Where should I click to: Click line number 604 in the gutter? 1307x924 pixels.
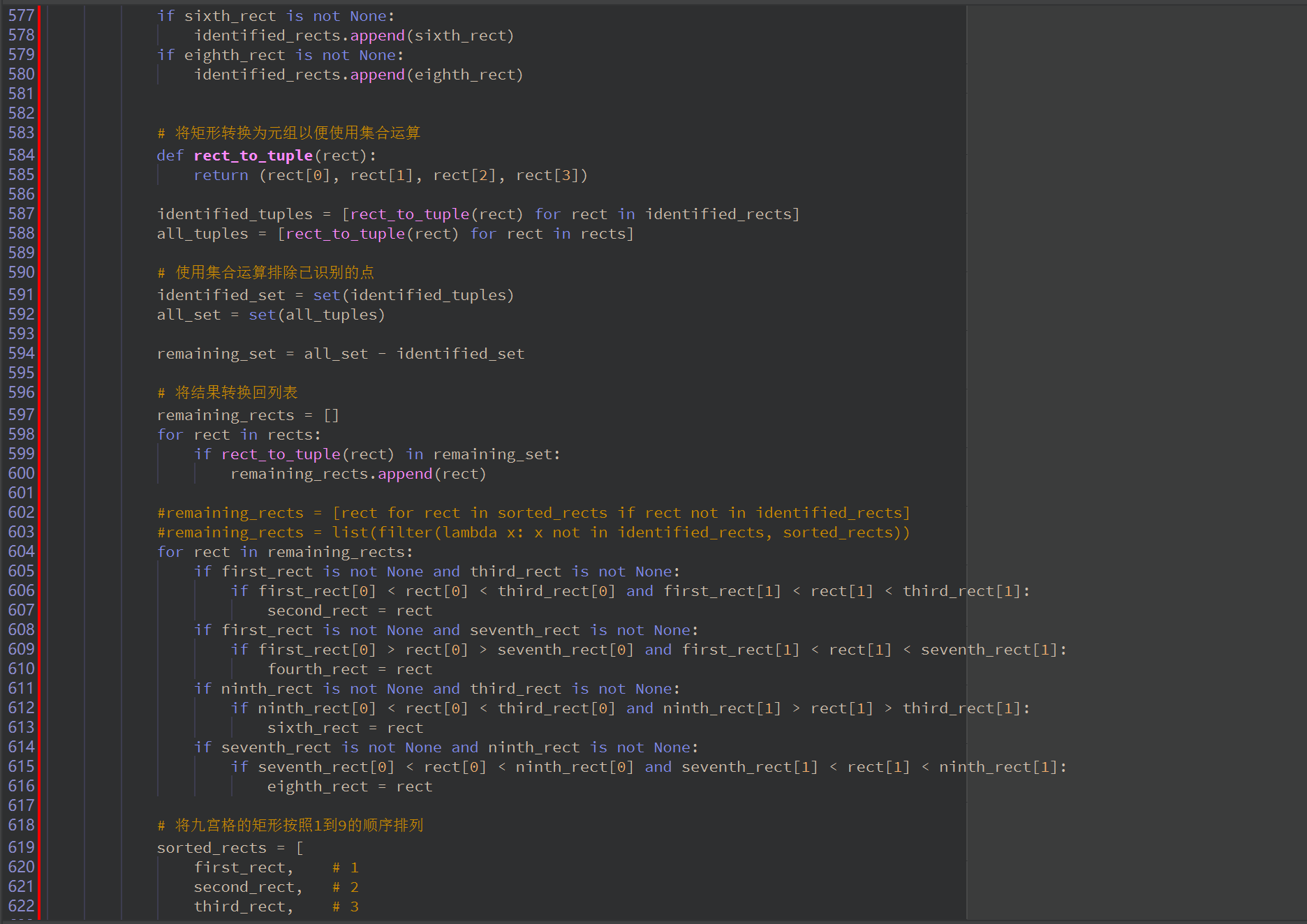click(x=21, y=551)
